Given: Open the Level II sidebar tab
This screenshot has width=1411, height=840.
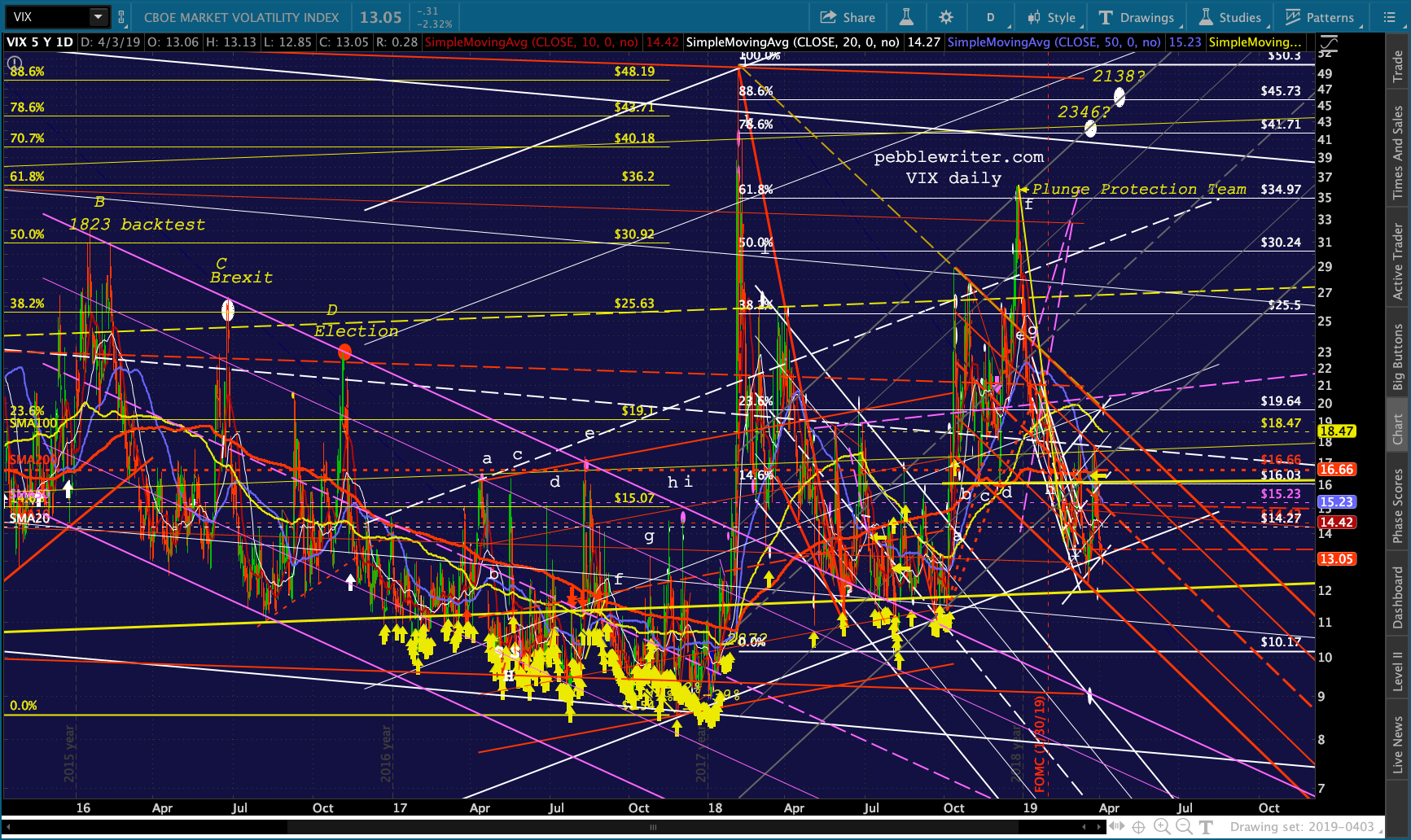Looking at the screenshot, I should tap(1399, 671).
